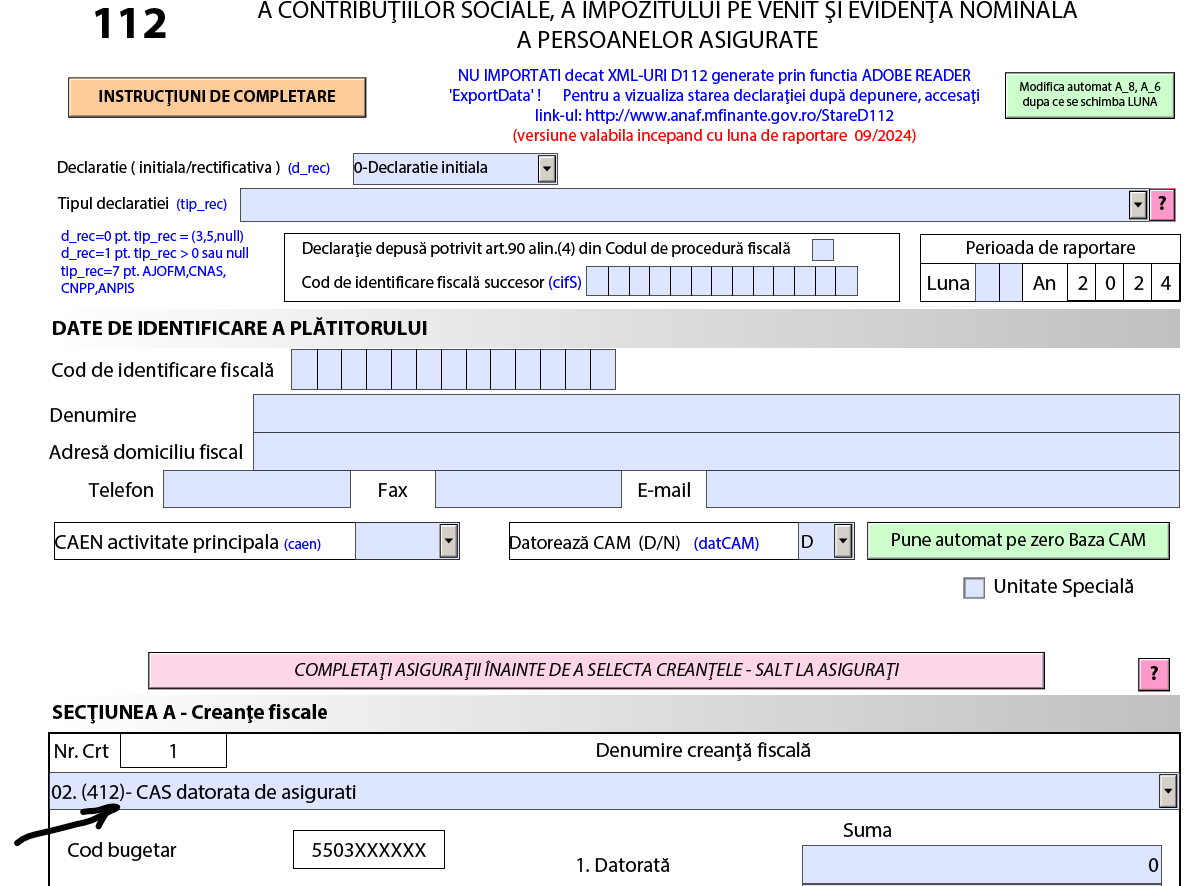Click the last An digit box '4'
The image size is (1201, 886).
[1165, 283]
